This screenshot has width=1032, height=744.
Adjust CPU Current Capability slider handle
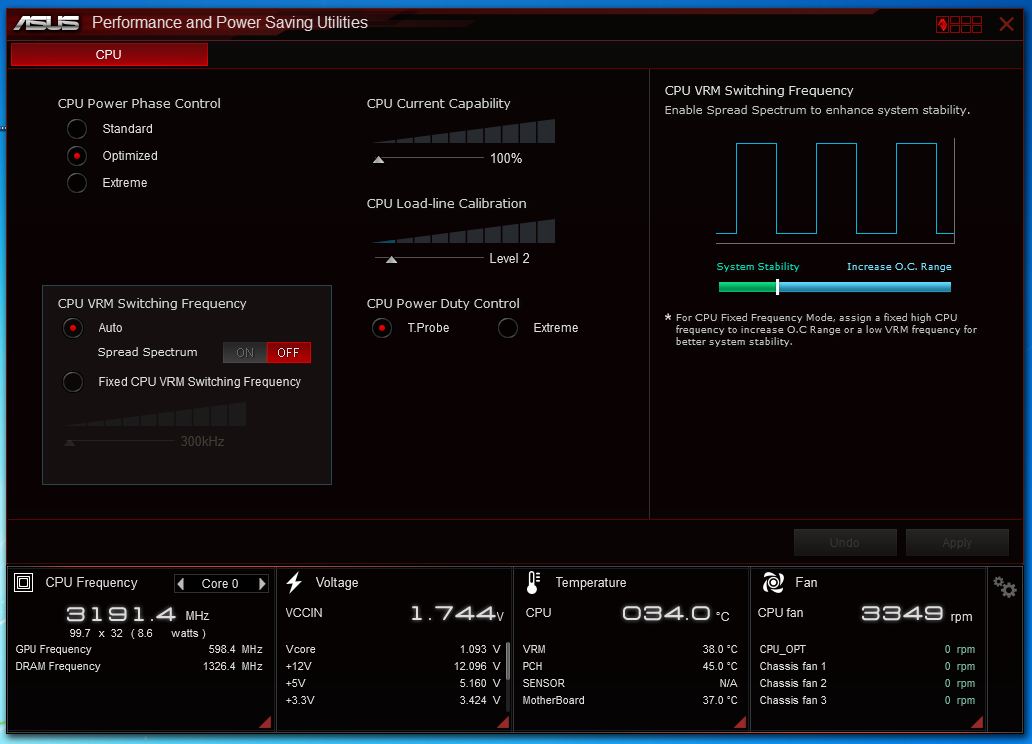pos(378,159)
